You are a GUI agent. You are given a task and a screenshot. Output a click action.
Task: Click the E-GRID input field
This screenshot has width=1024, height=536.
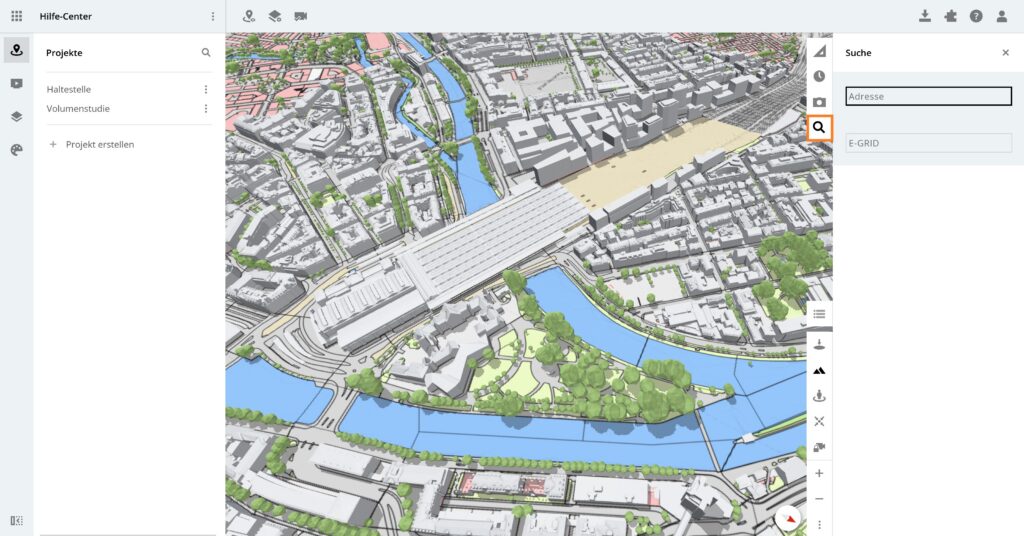(928, 143)
